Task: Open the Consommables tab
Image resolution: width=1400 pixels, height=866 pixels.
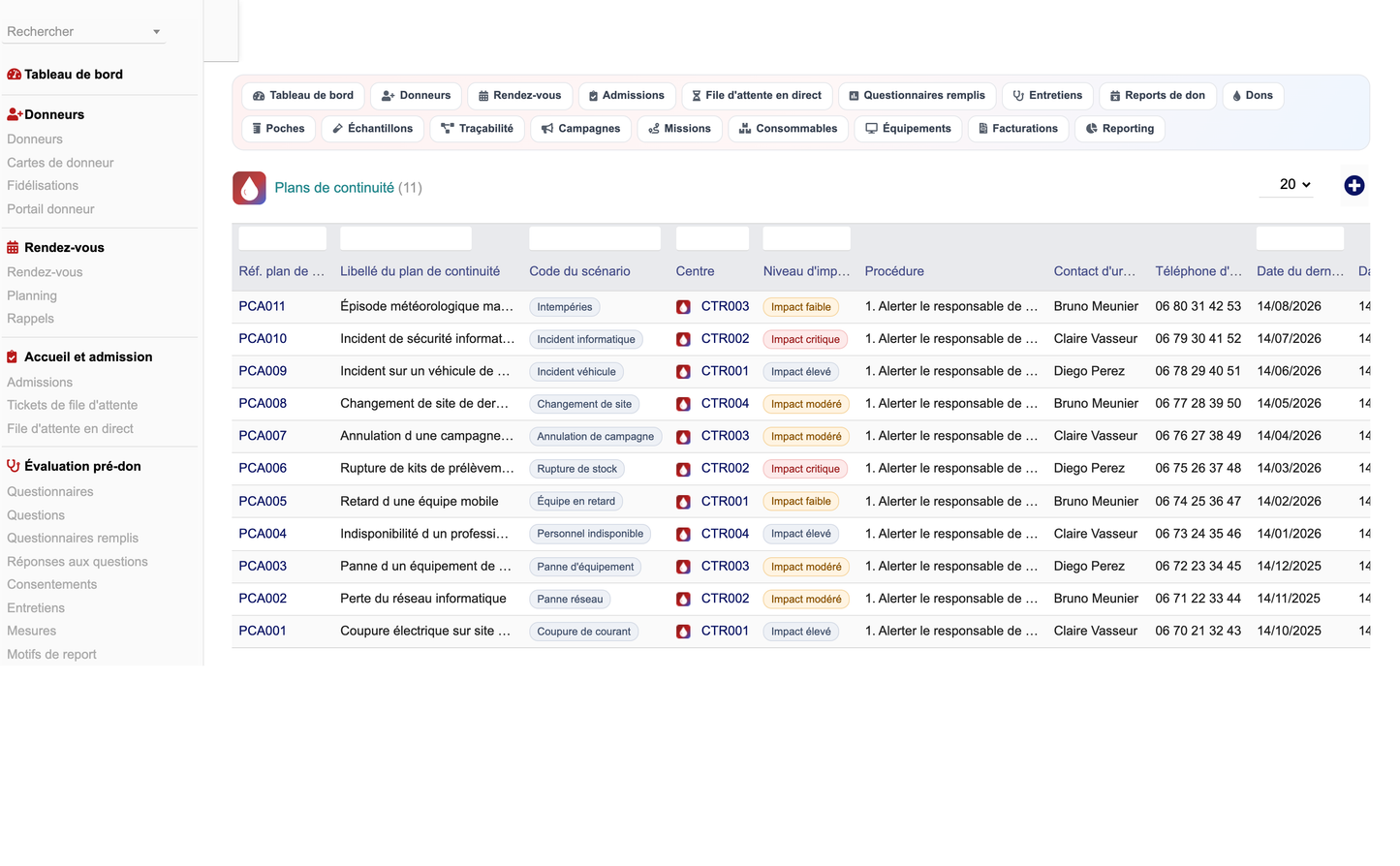Action: [788, 129]
